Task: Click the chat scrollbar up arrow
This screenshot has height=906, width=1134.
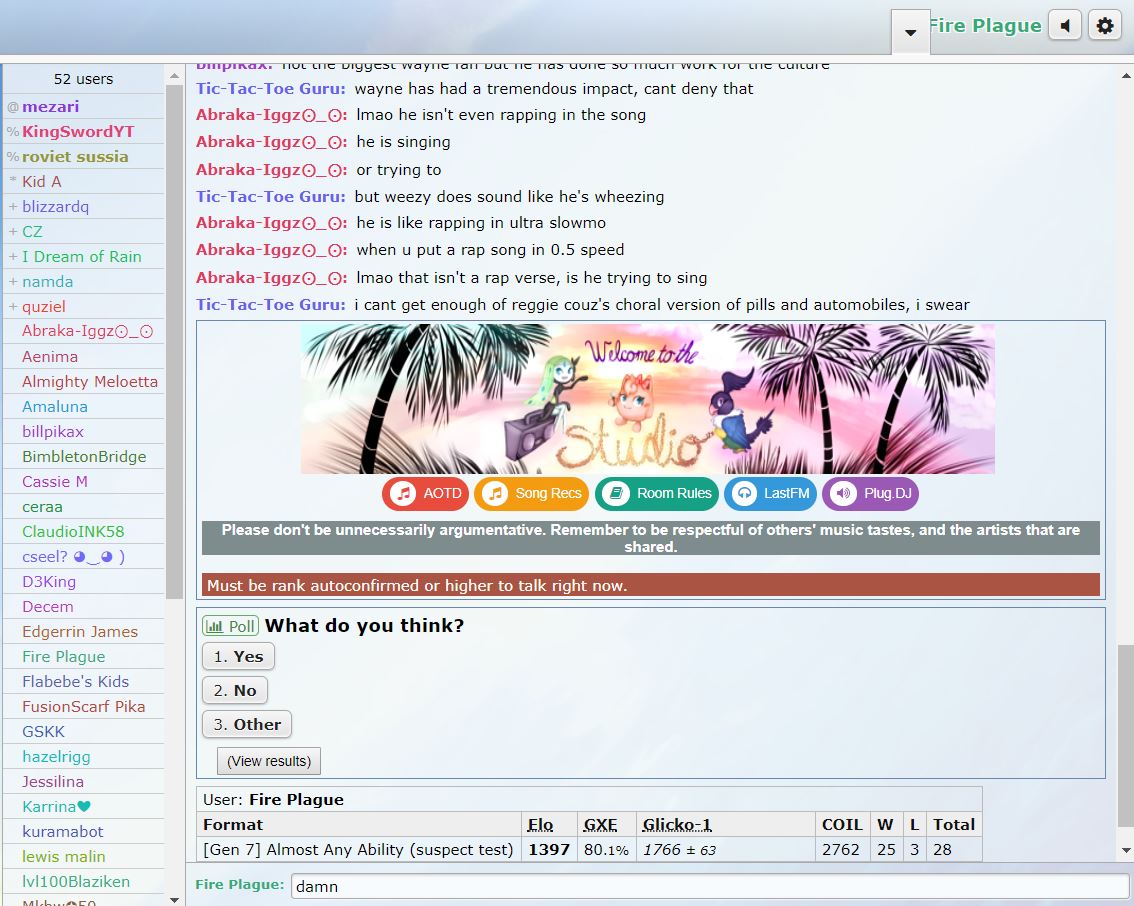Action: tap(1126, 75)
